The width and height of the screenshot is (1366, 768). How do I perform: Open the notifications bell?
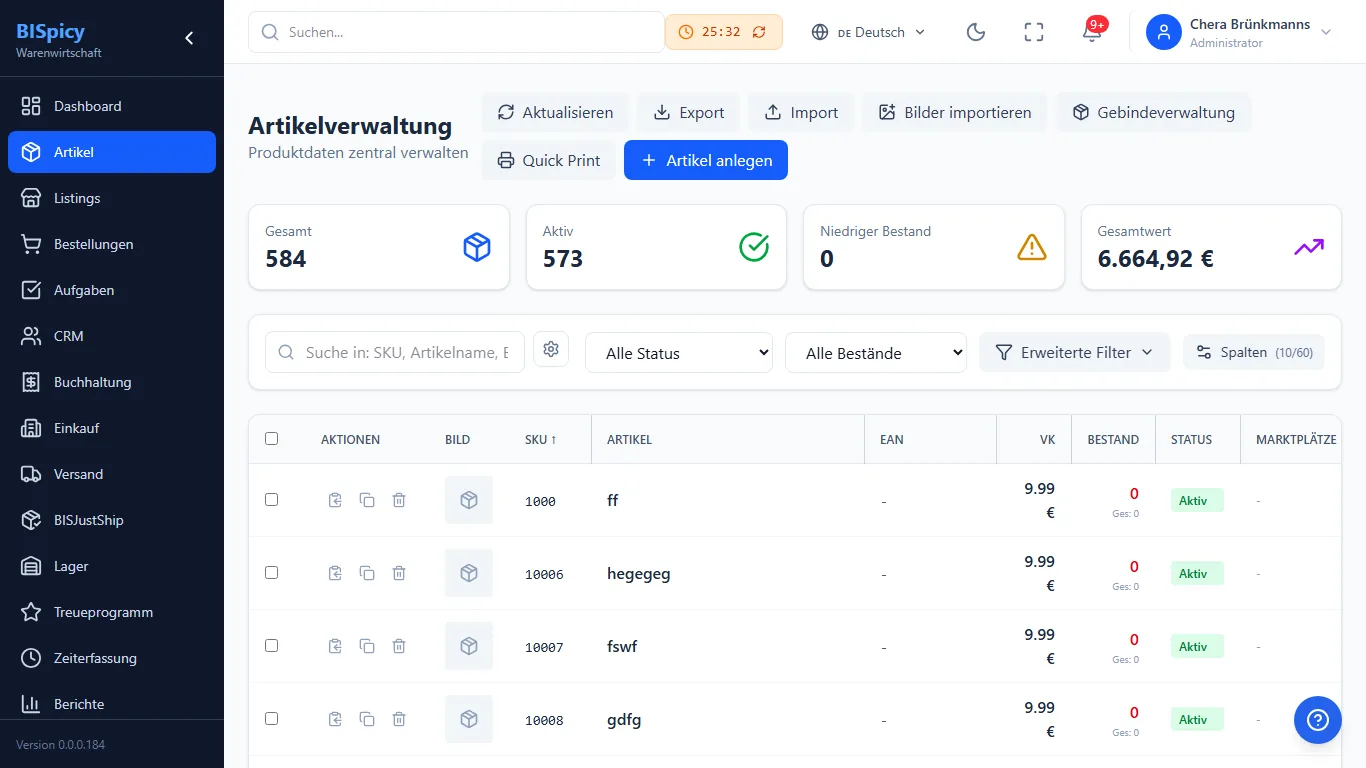click(x=1092, y=32)
